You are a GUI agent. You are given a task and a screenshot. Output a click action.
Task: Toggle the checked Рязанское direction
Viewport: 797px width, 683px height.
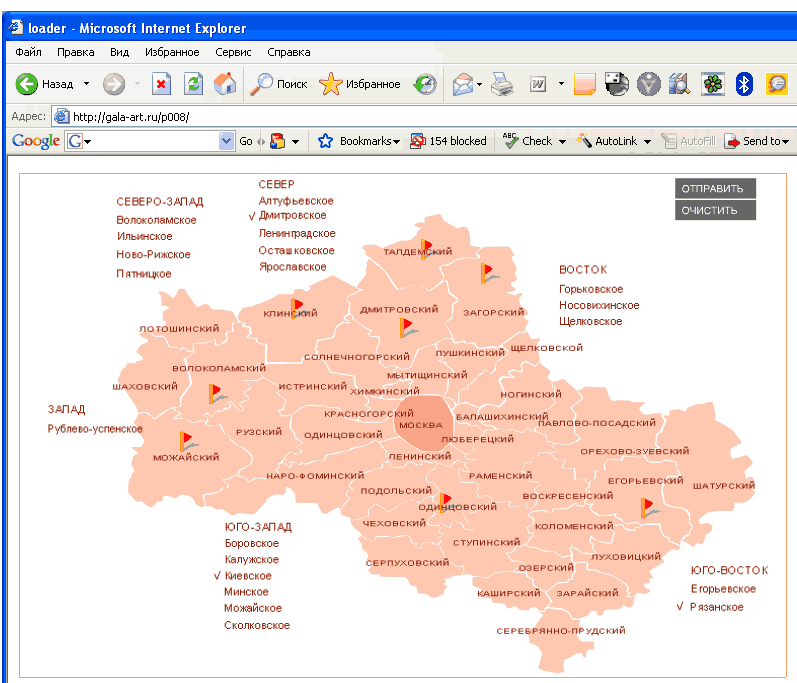click(x=716, y=607)
